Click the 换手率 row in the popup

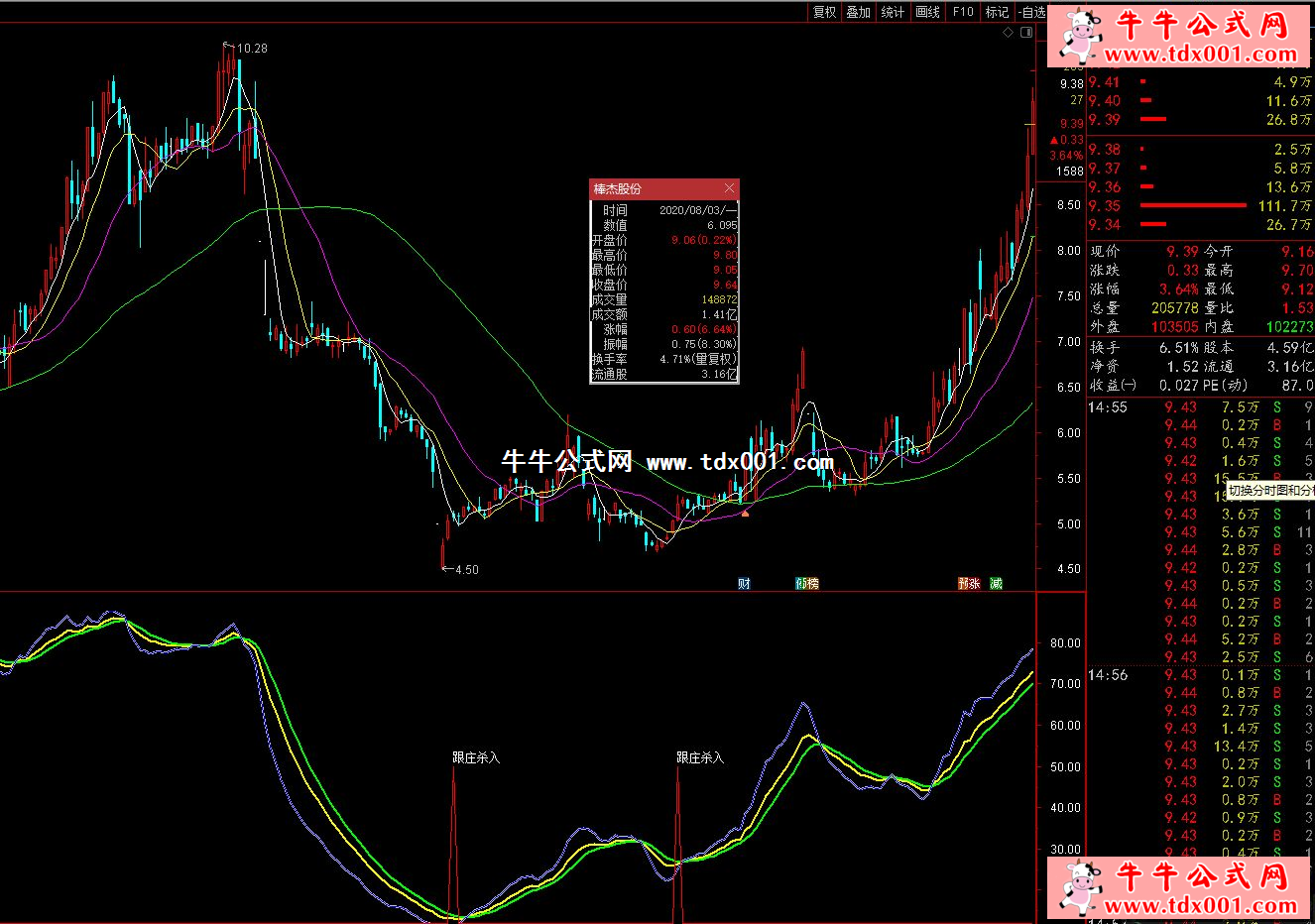click(x=664, y=359)
